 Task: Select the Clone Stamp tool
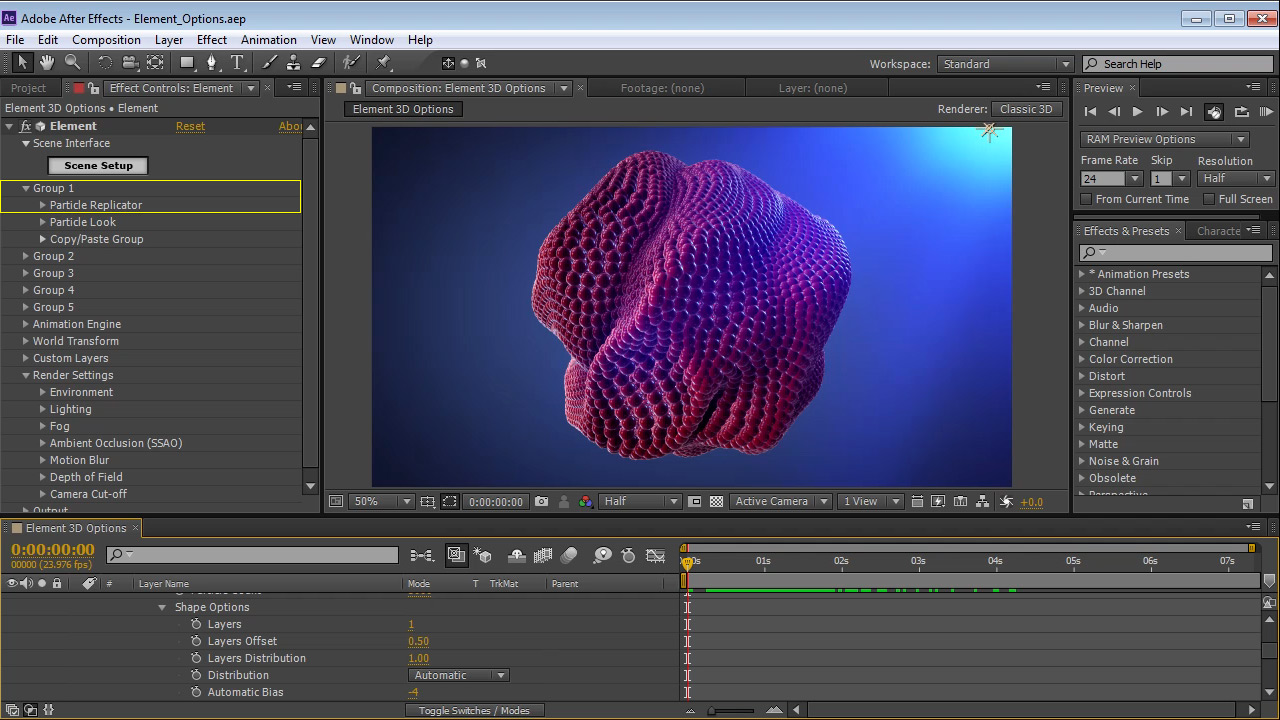293,62
